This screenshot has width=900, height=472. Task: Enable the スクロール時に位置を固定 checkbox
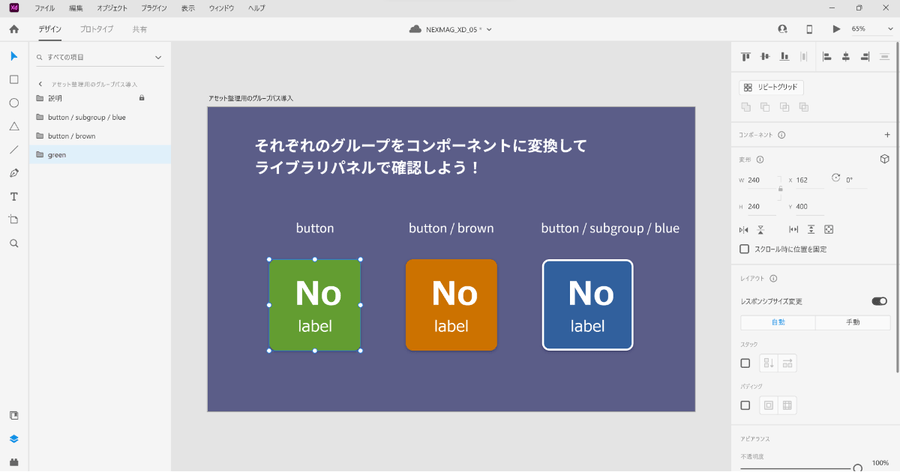point(745,249)
